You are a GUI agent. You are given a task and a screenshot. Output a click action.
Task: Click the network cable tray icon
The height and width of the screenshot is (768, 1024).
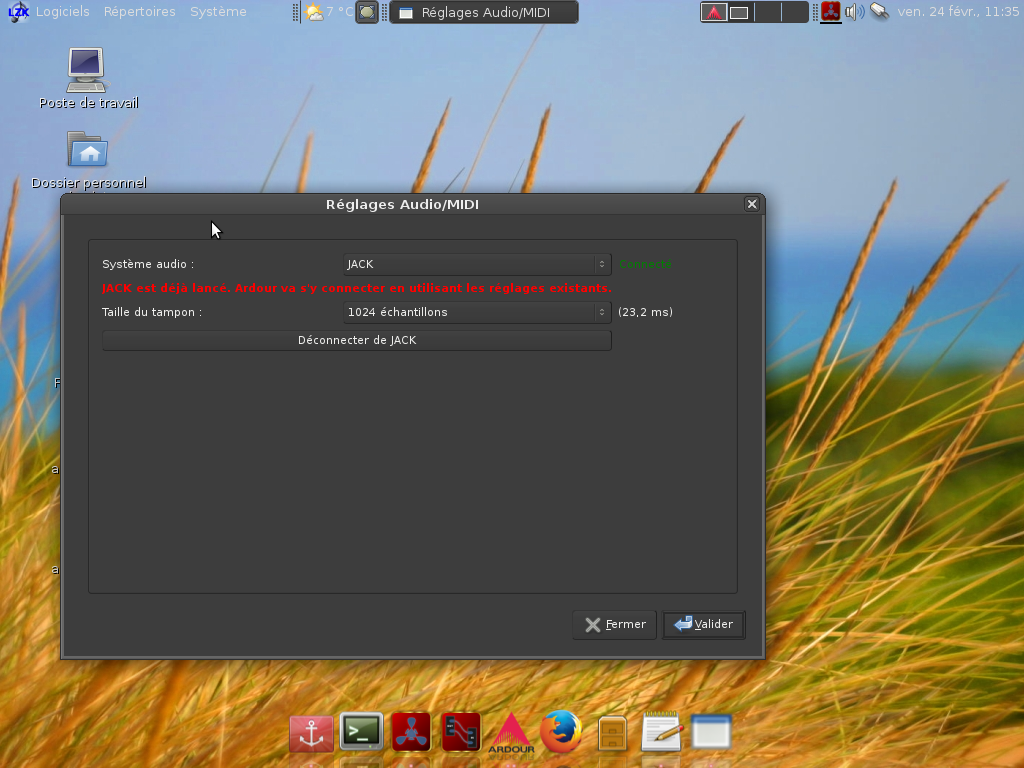[880, 12]
